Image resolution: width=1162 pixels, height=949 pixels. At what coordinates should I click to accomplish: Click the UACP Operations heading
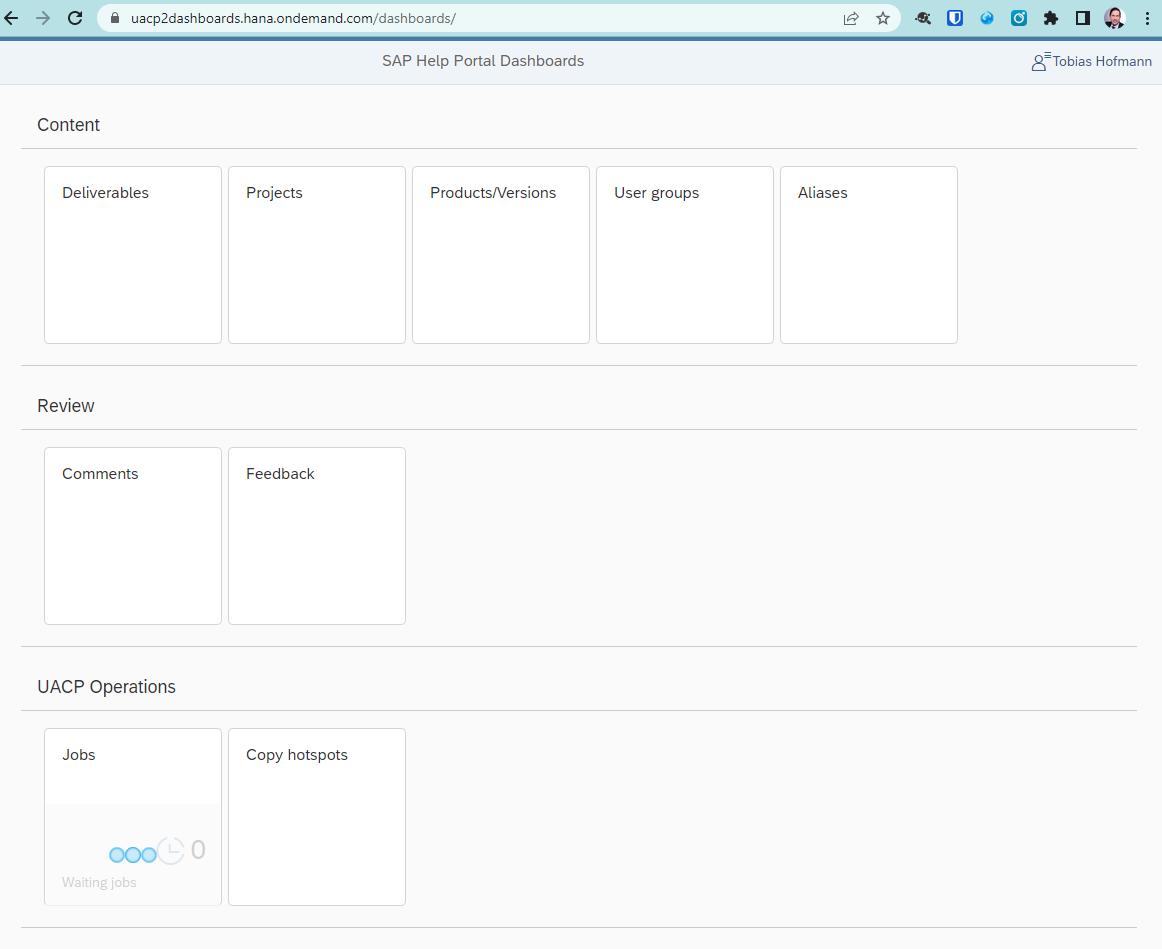point(107,687)
